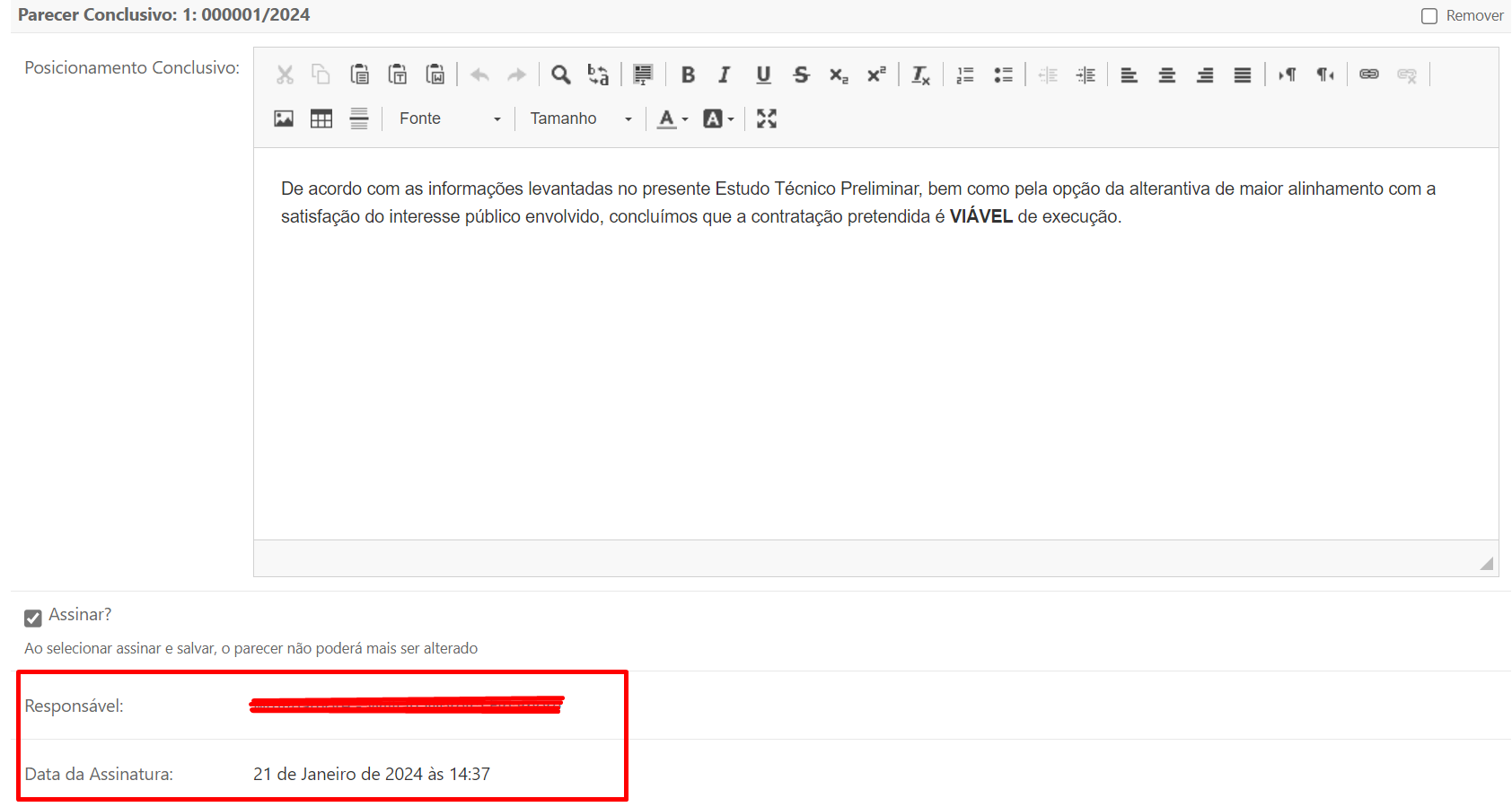Check the Remover checkbox

click(x=1429, y=16)
